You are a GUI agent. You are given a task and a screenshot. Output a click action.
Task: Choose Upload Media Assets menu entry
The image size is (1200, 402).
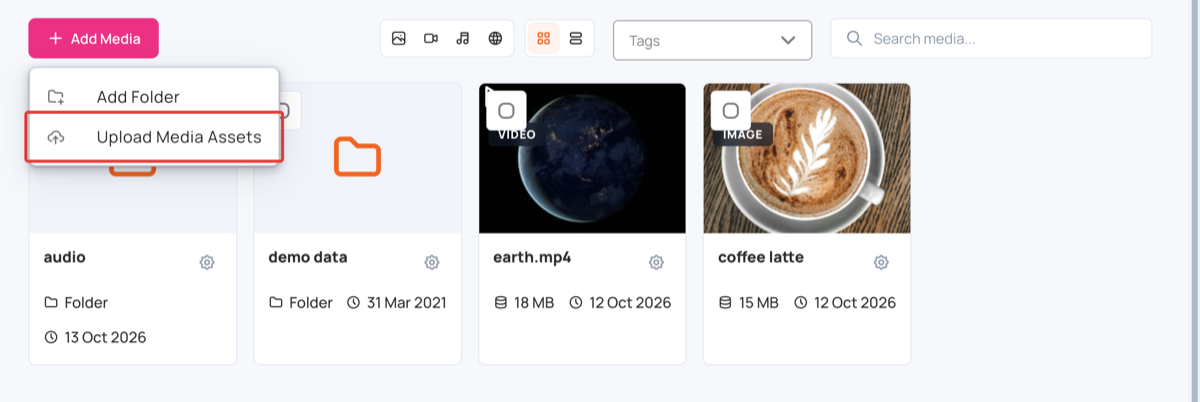[x=154, y=137]
